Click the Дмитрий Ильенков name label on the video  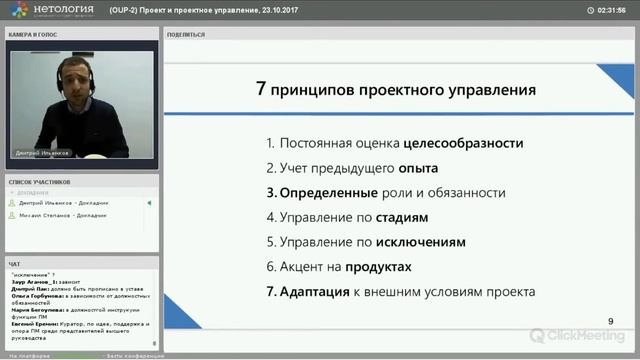(42, 153)
